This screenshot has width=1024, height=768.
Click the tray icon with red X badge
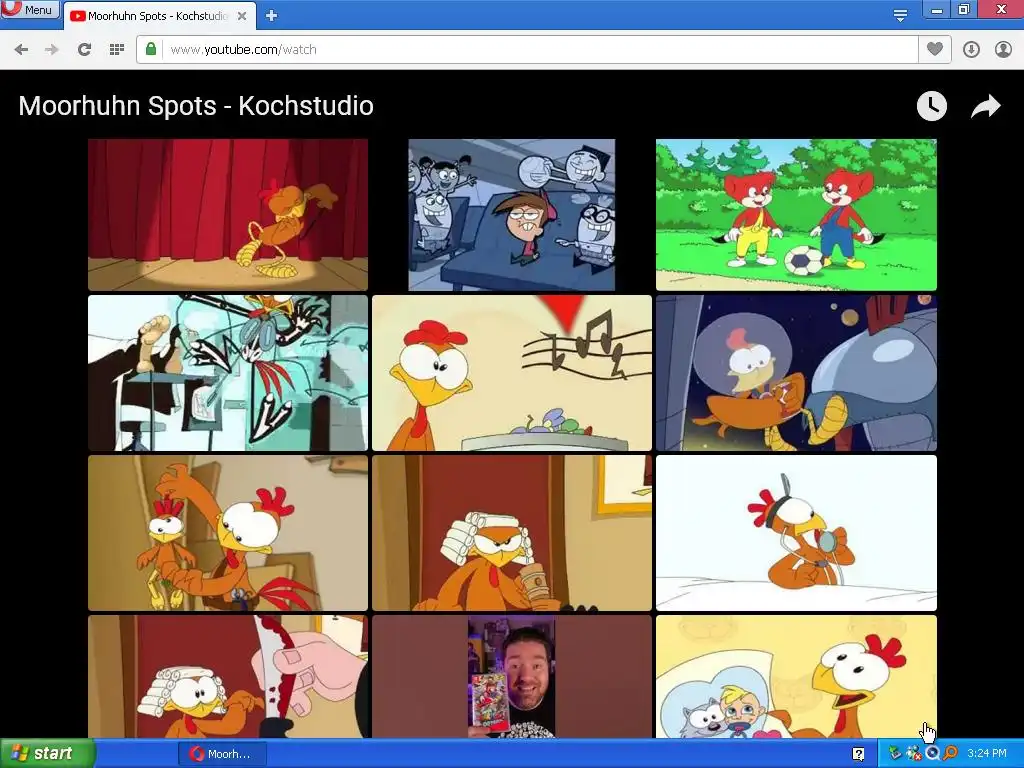[913, 754]
